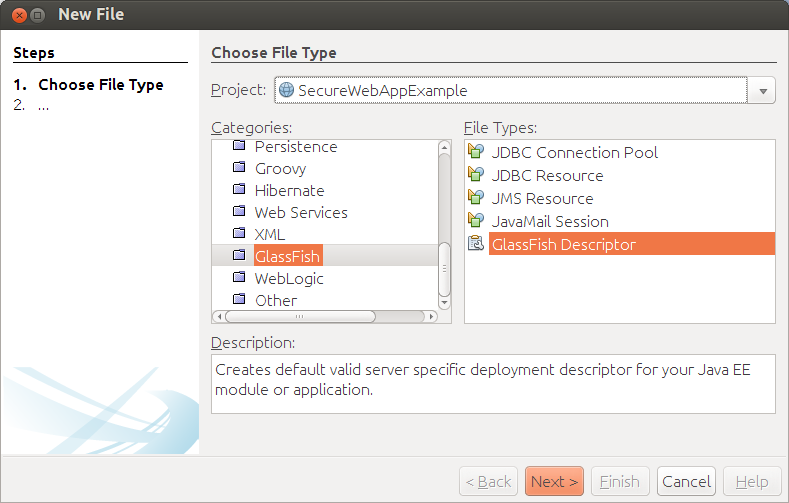Click Categories horizontal scrollbar thumb
The width and height of the screenshot is (789, 503).
point(300,317)
